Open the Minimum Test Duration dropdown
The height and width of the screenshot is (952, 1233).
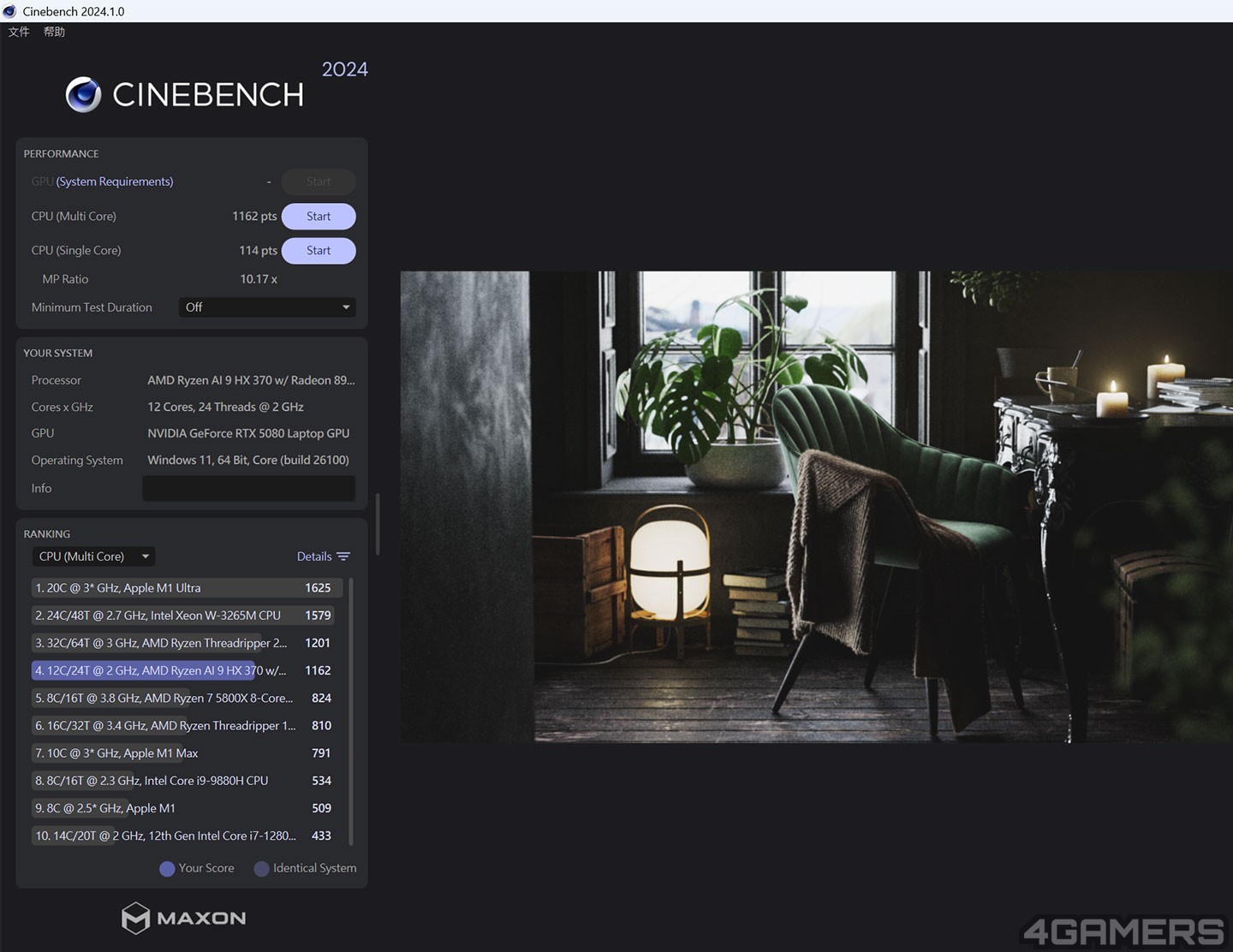pos(267,307)
